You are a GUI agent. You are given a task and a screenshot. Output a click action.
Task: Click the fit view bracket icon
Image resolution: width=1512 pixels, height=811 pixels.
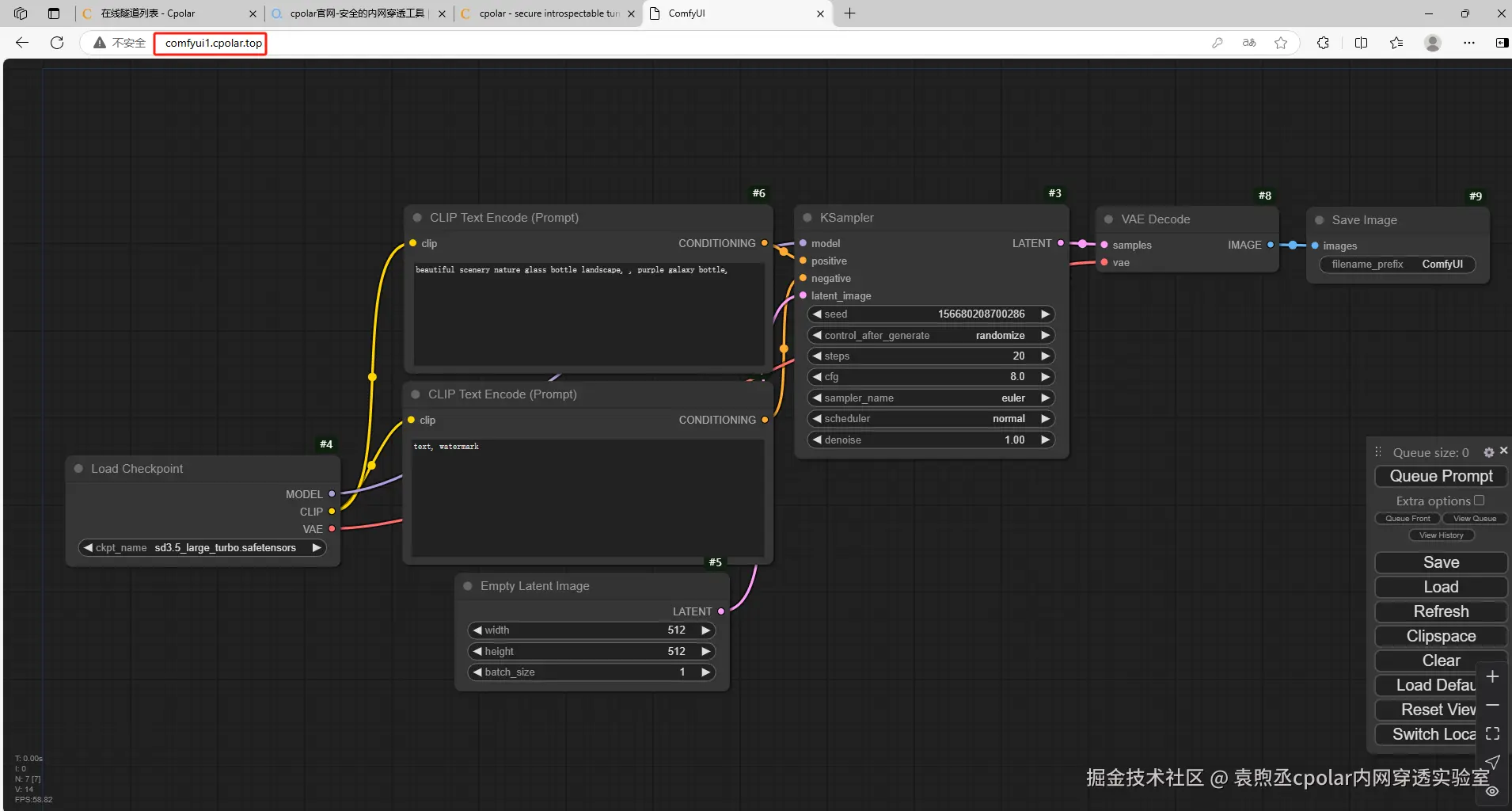[1492, 733]
